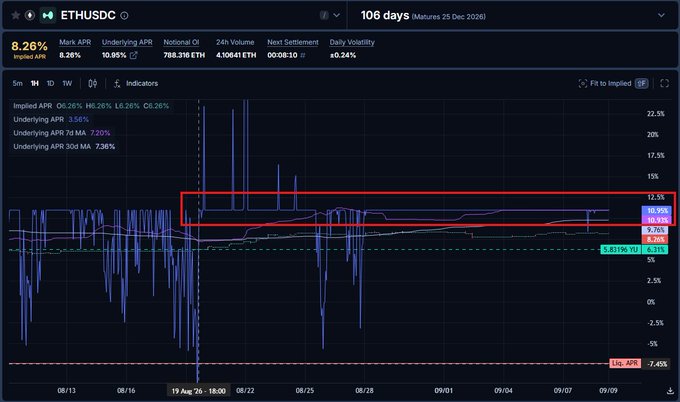Click the 5.83196 YU position tag
Viewport: 680px width, 402px height.
coord(621,249)
